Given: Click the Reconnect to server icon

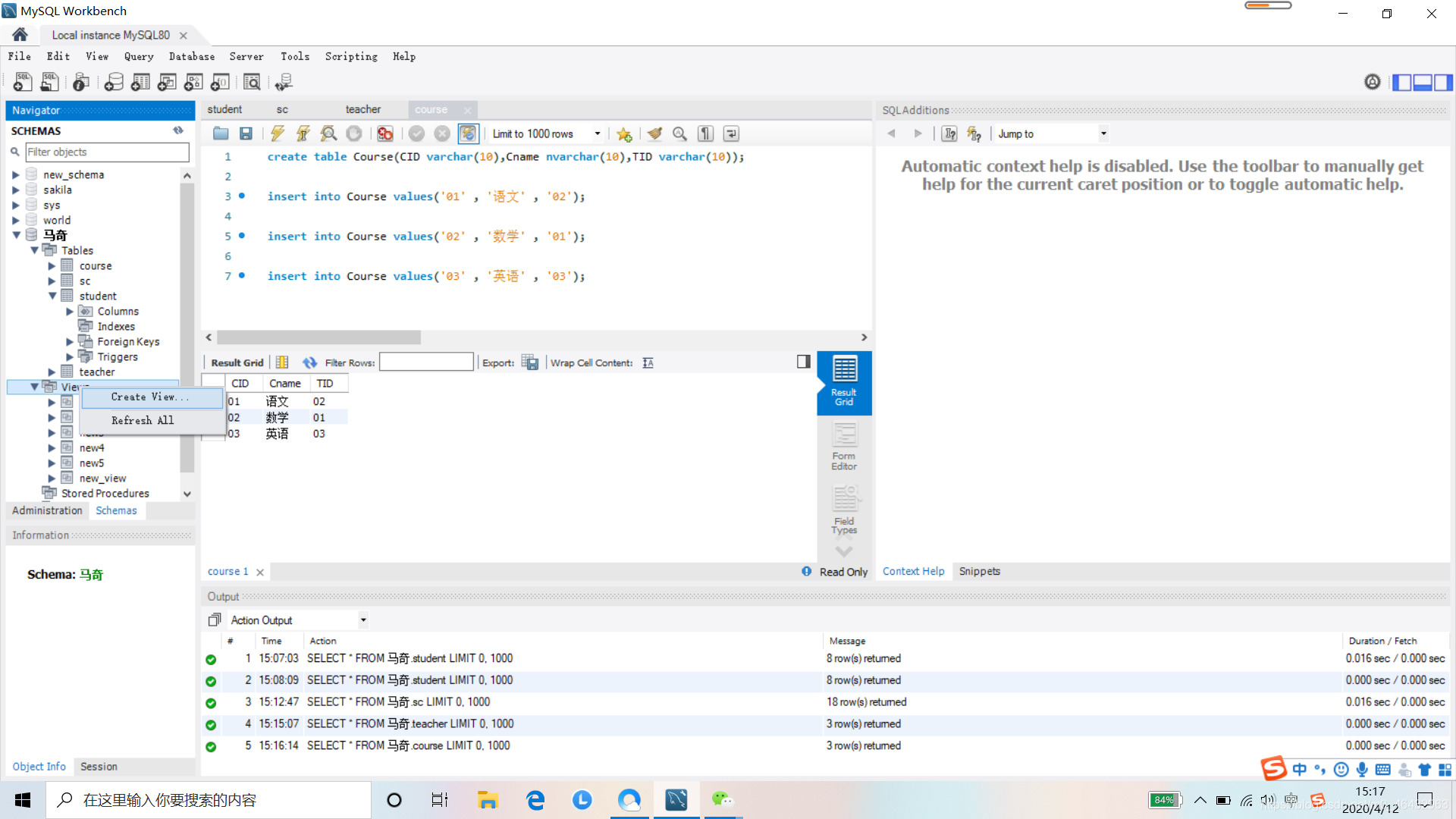Looking at the screenshot, I should coord(286,82).
